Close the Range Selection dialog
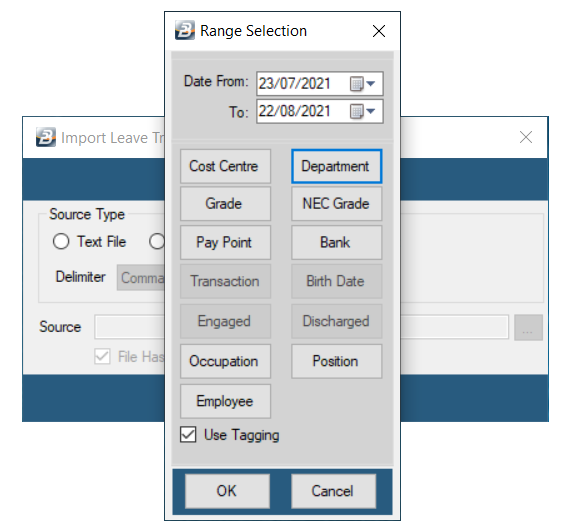Viewport: 562px width, 531px height. [x=379, y=31]
